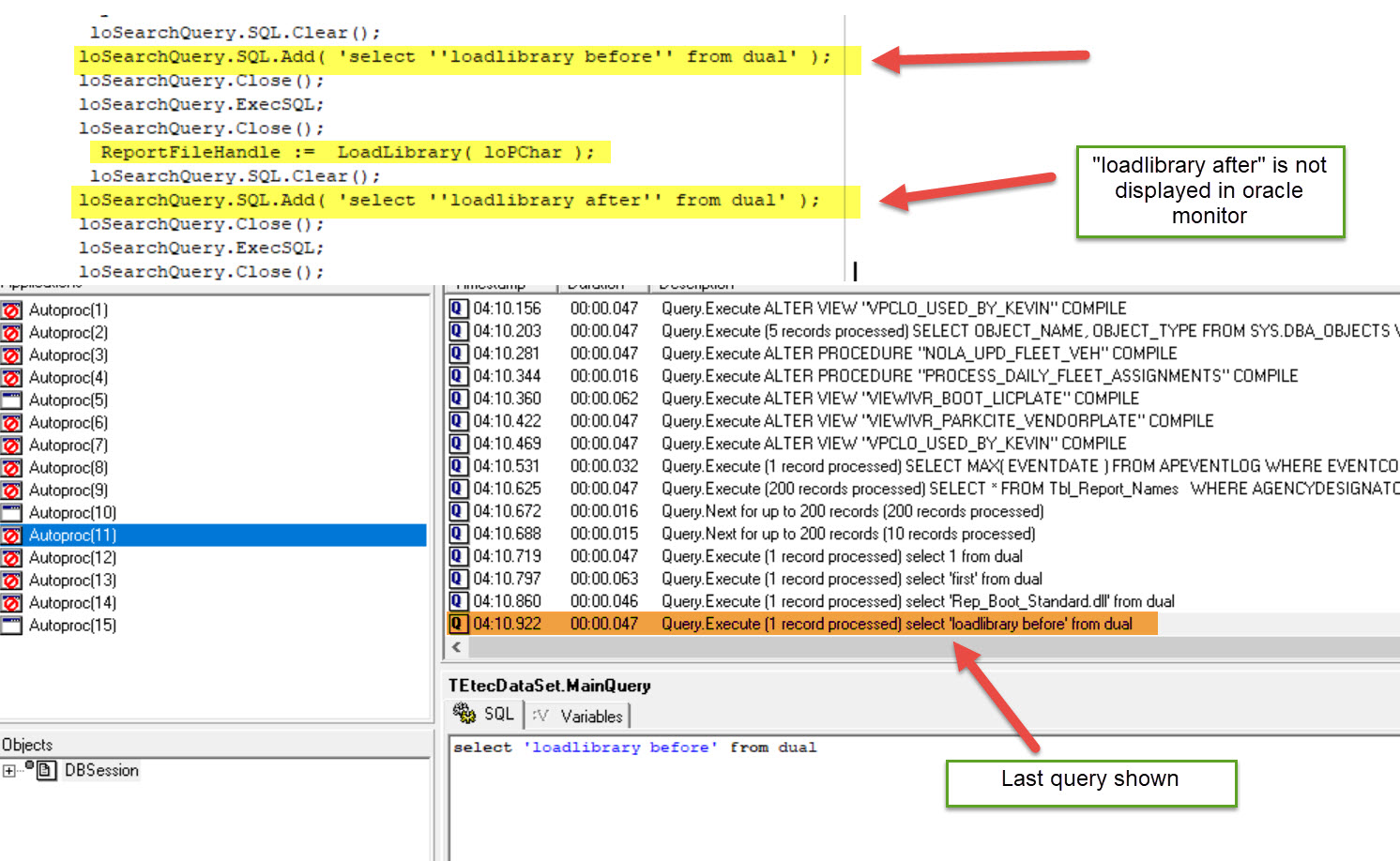The image size is (1400, 861).
Task: Click the Autoproc(6) status icon
Action: 11,422
